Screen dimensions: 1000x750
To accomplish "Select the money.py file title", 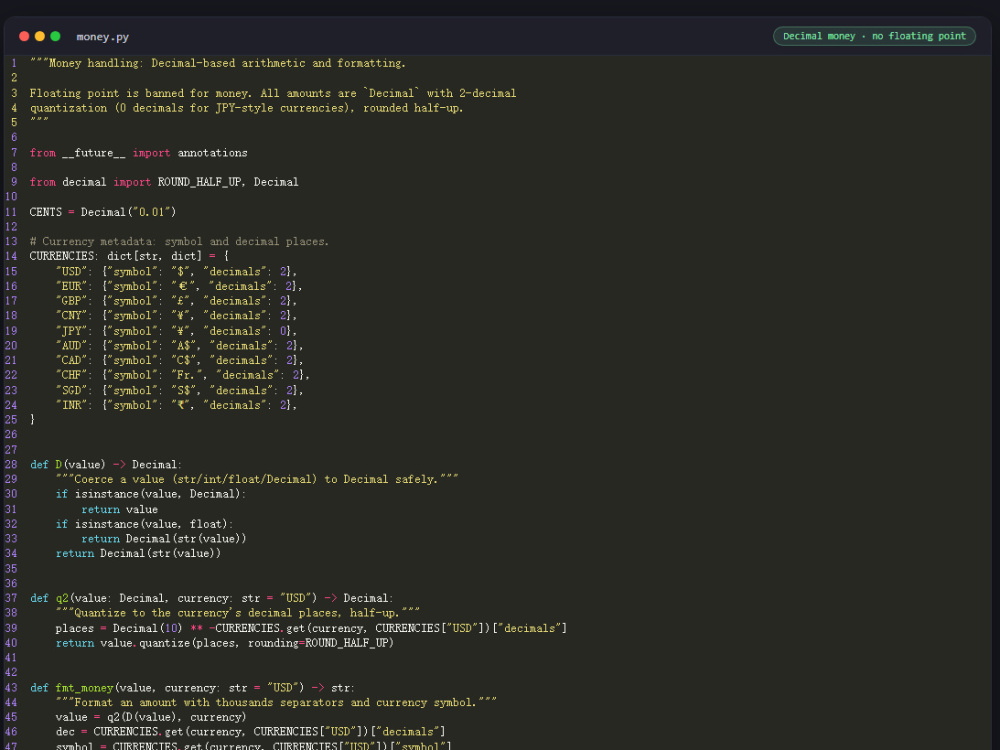I will [103, 37].
